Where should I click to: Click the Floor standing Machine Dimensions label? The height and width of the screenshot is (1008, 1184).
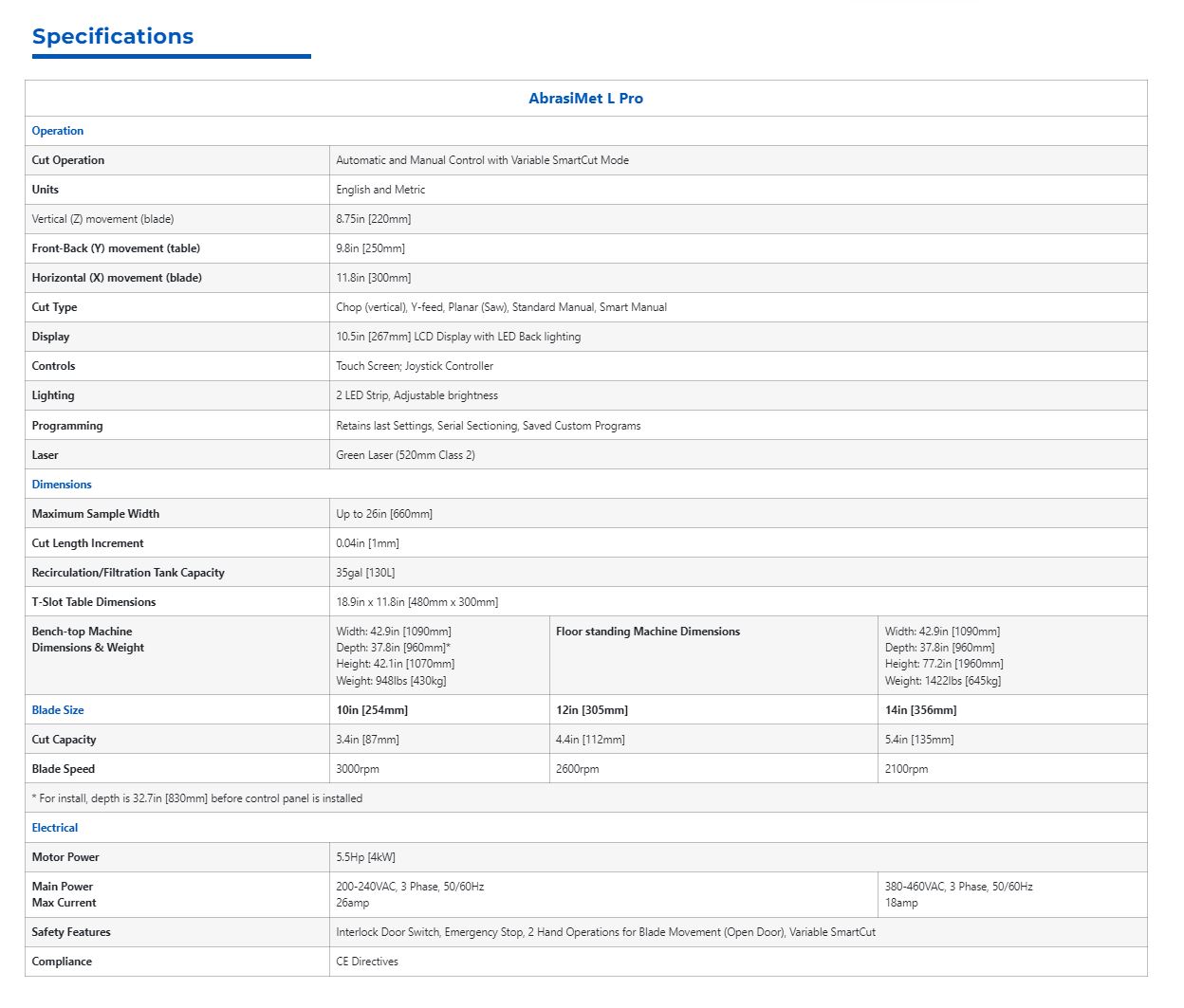click(x=648, y=632)
